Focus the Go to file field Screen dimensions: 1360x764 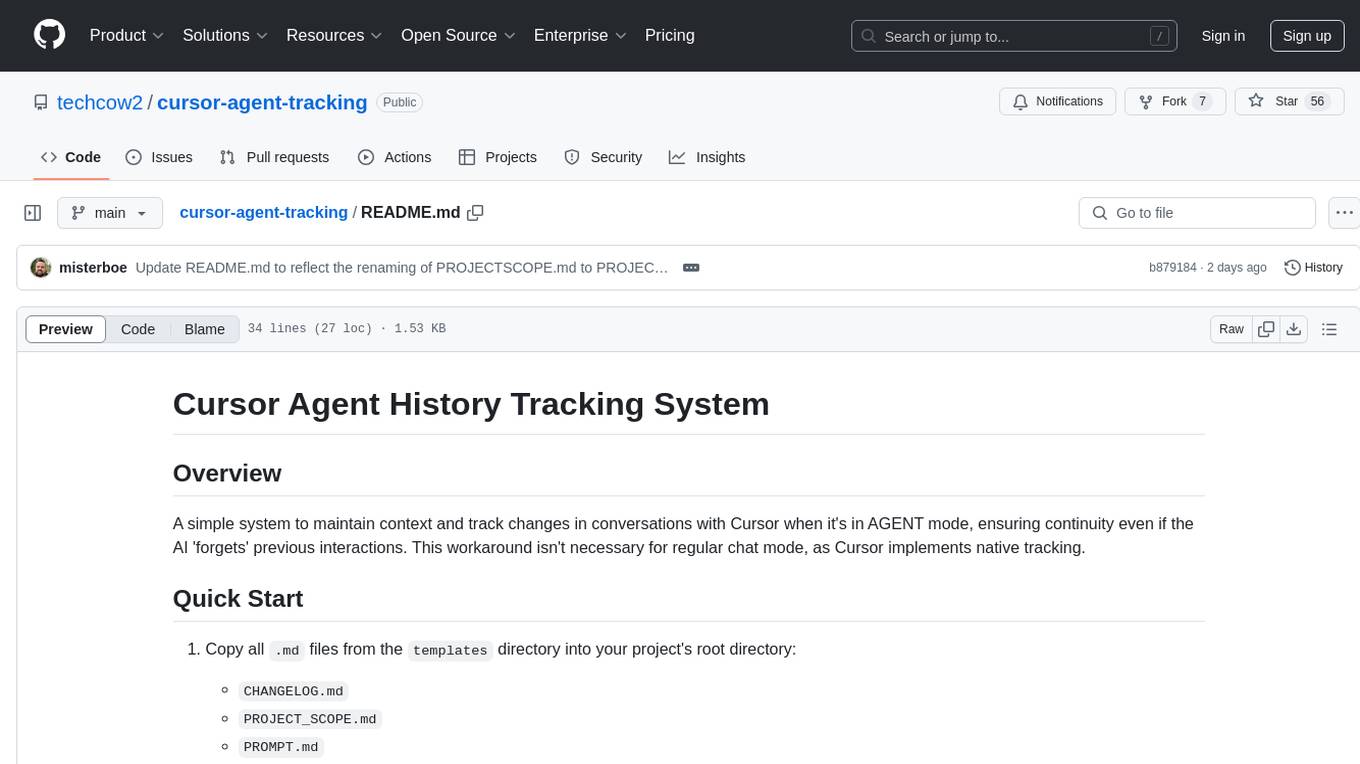click(1197, 213)
